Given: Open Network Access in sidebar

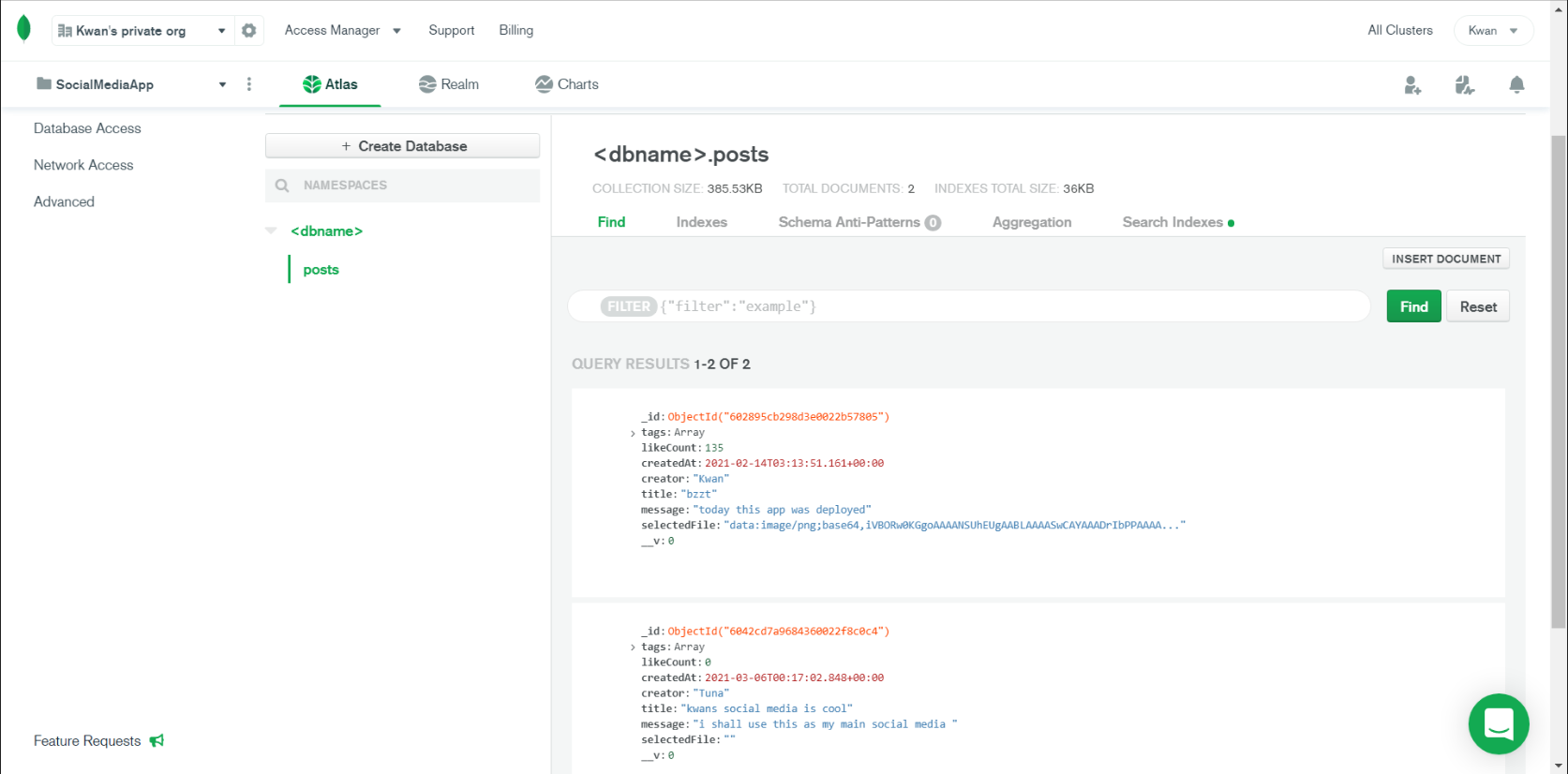Looking at the screenshot, I should click(x=83, y=165).
